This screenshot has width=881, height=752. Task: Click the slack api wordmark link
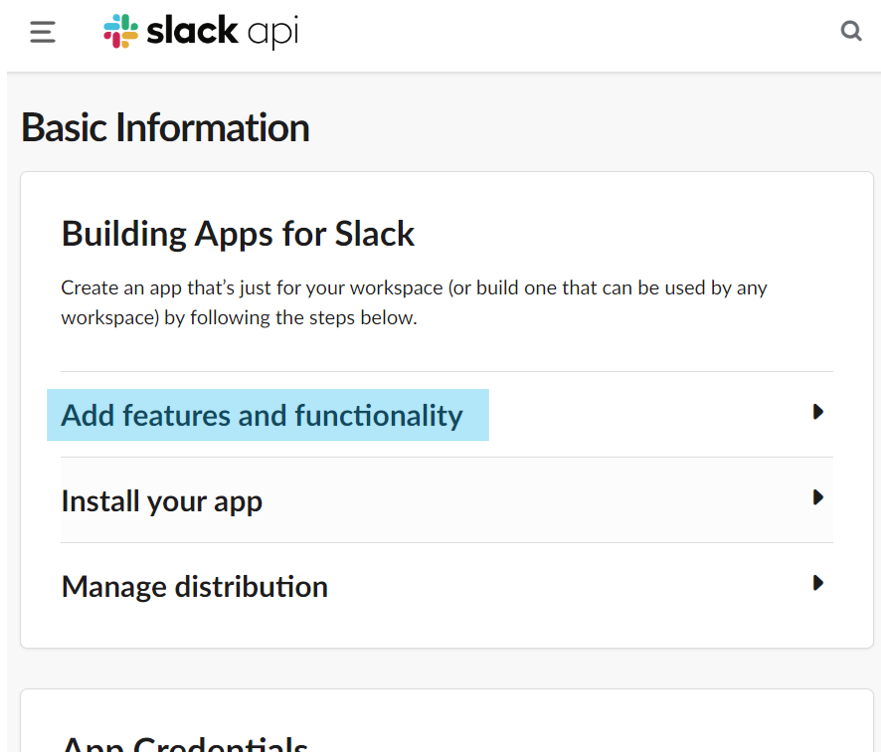(222, 31)
